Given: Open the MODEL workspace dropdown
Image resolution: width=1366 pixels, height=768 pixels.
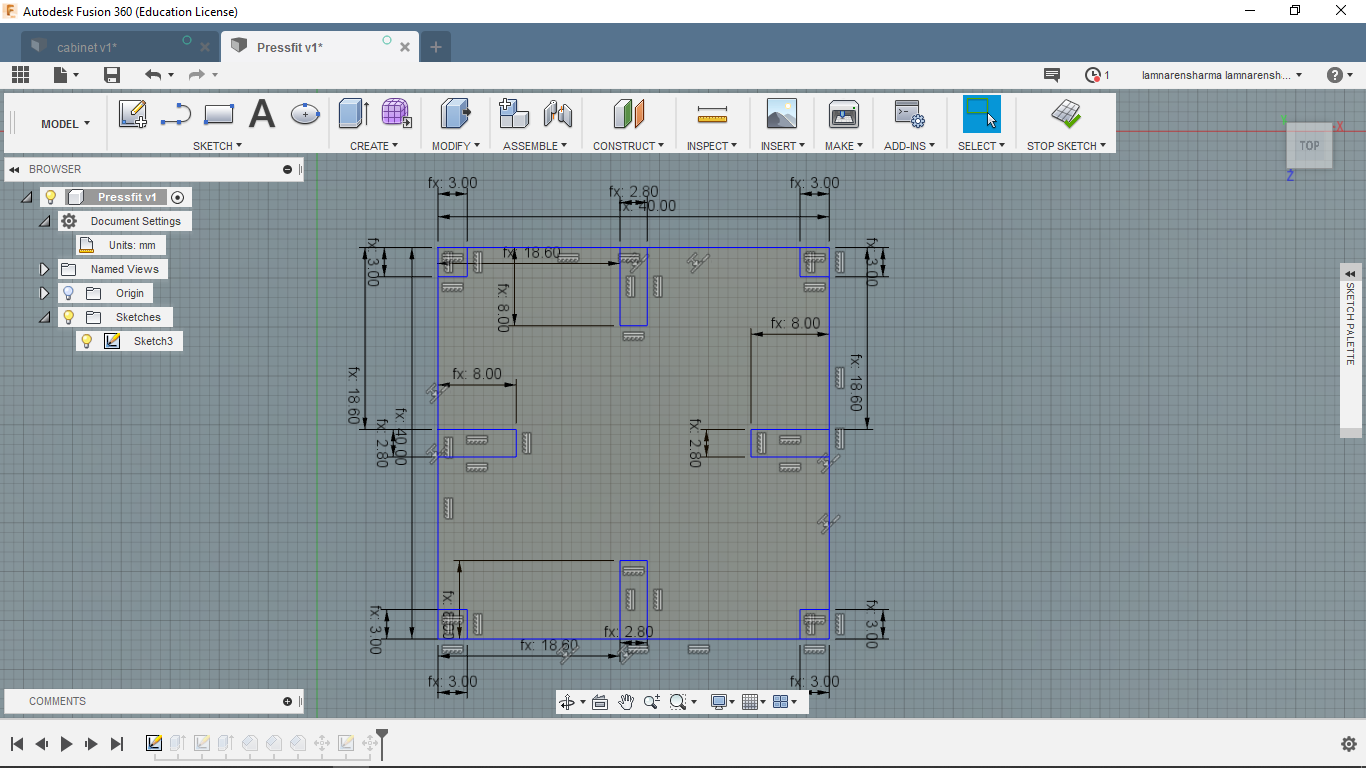Looking at the screenshot, I should point(65,124).
